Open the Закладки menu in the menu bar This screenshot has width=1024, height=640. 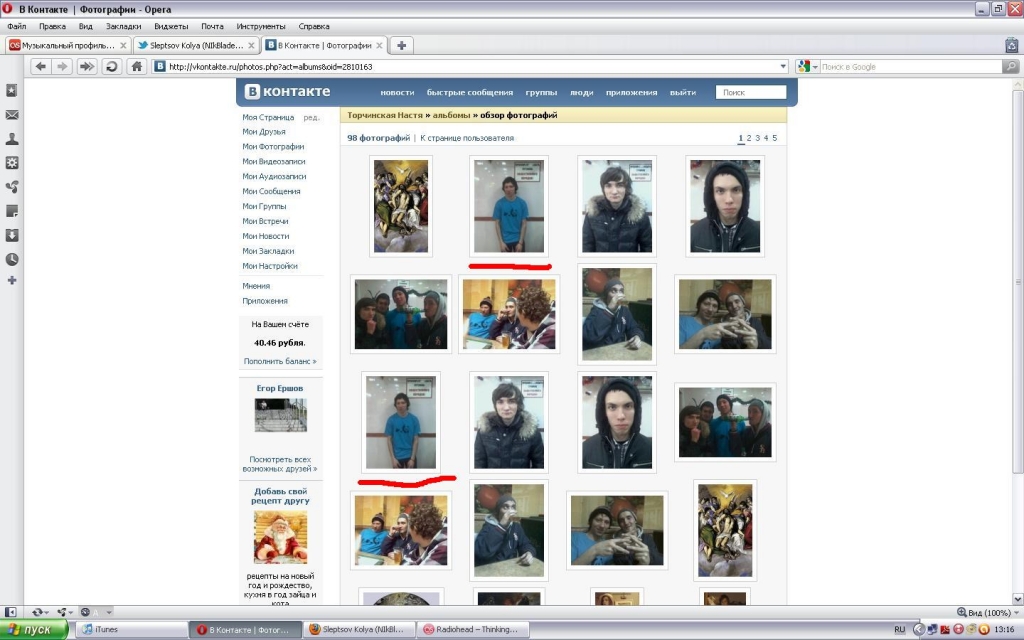[x=123, y=26]
